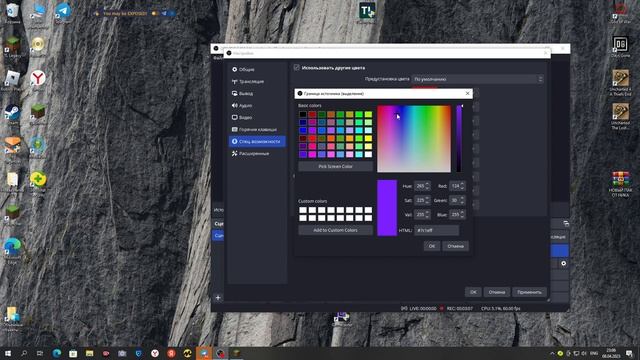Open the Yandex Browser desktop shortcut

click(x=38, y=78)
